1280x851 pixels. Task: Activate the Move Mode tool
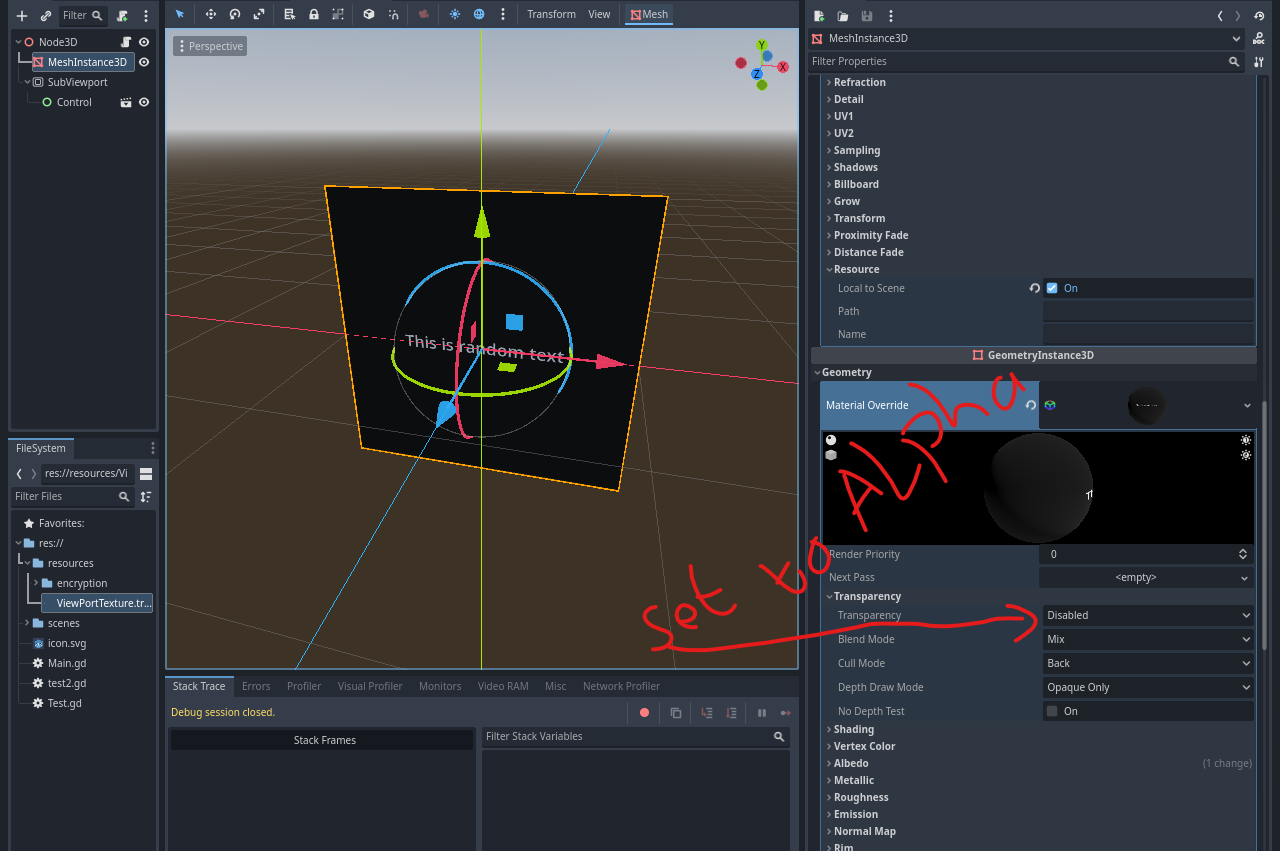(x=210, y=14)
